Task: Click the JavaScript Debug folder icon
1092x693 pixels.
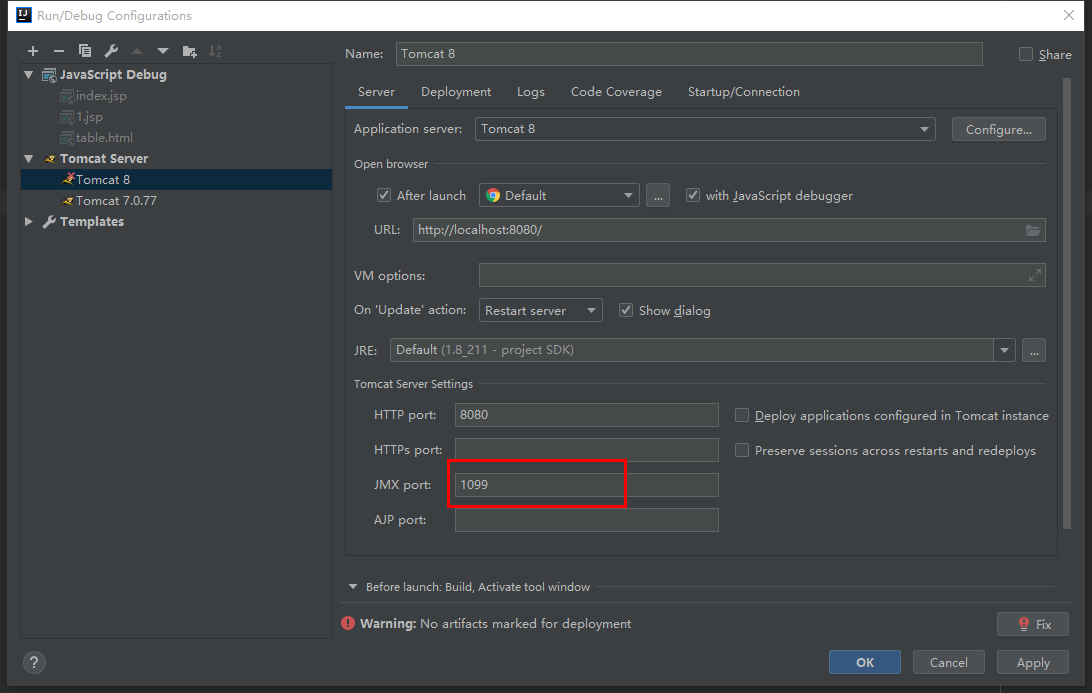Action: [49, 75]
